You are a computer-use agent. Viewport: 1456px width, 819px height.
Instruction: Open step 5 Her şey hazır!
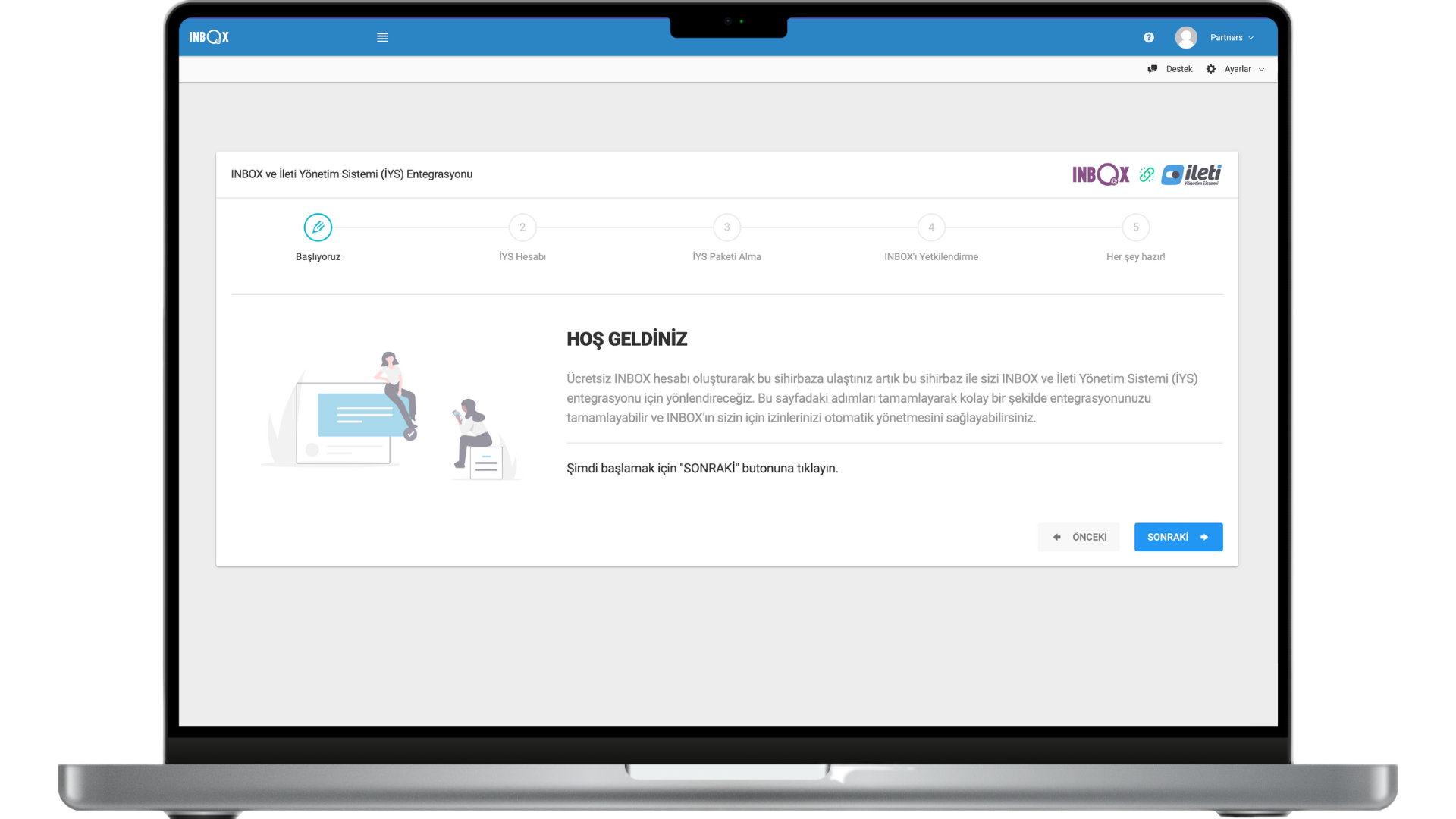point(1135,227)
